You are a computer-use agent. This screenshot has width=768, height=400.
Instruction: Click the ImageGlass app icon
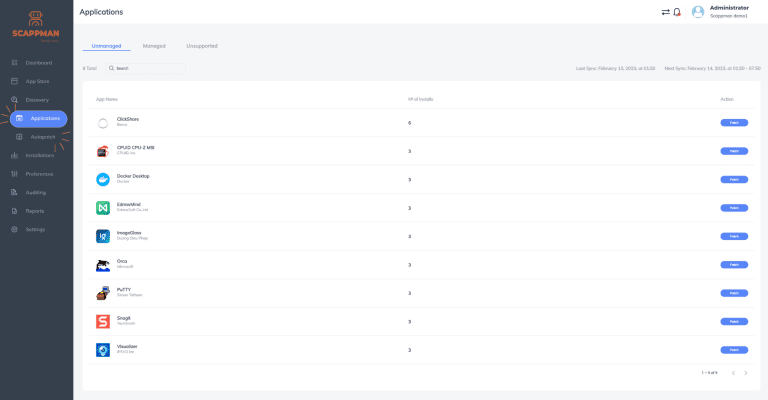tap(102, 237)
